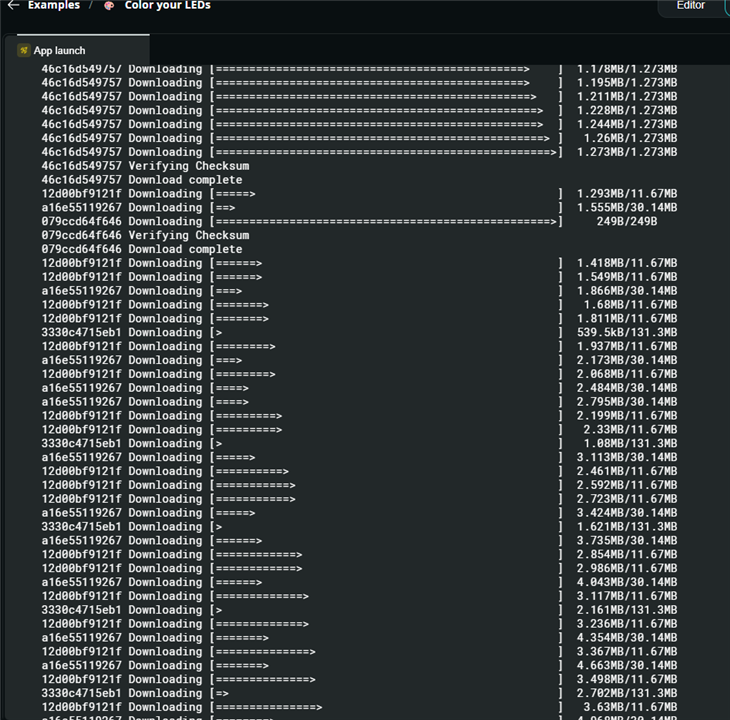730x720 pixels.
Task: Click the 1.811MB/11.67MB progress value
Action: pyautogui.click(x=627, y=318)
